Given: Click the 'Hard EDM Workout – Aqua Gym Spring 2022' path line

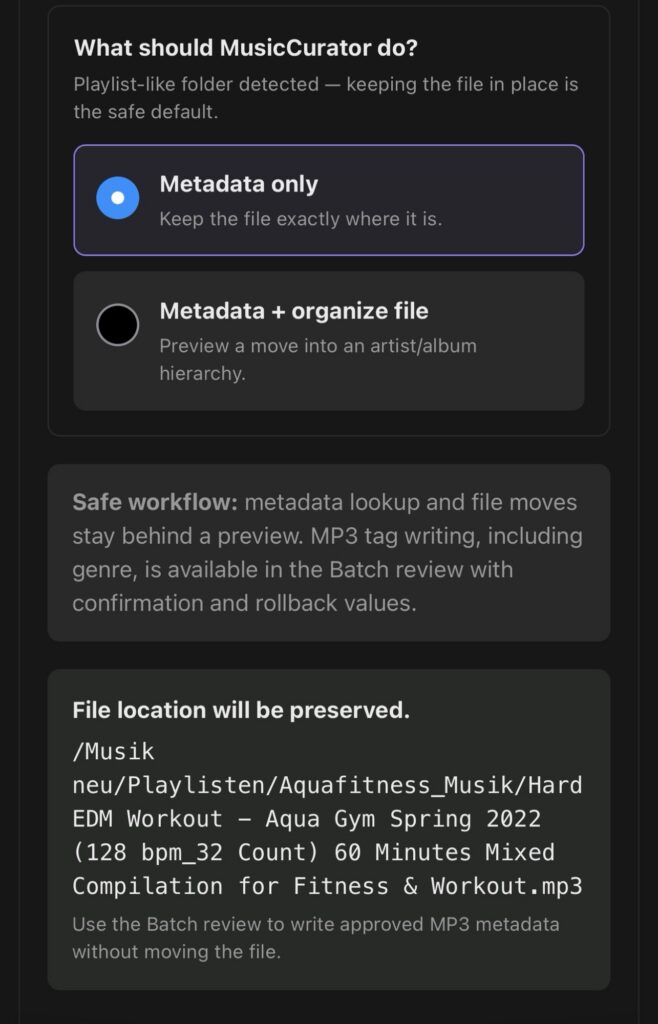Looking at the screenshot, I should pyautogui.click(x=307, y=818).
